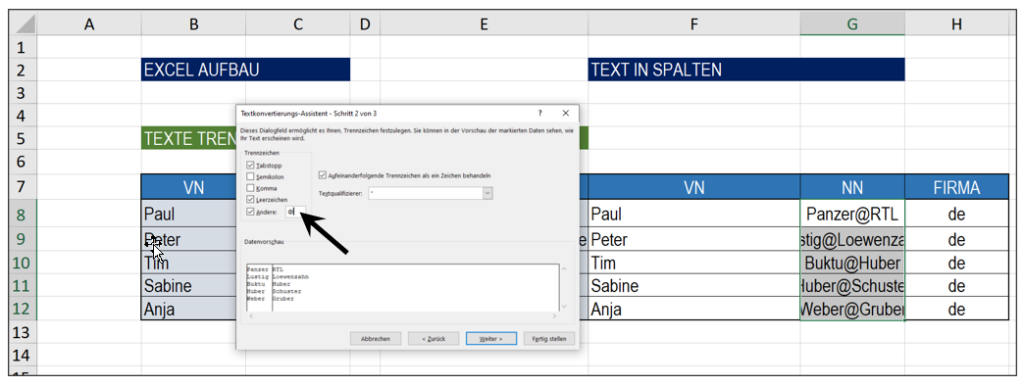Click the EXCEL AUFBAU title cell
This screenshot has width=1024, height=386.
tap(246, 70)
